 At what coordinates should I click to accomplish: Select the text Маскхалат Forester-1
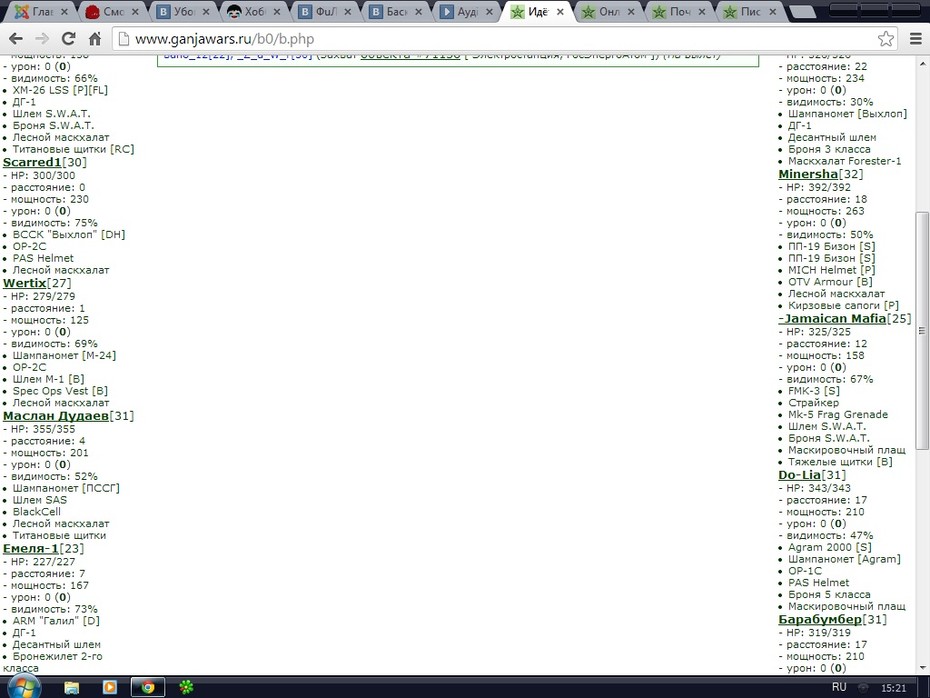tap(844, 161)
